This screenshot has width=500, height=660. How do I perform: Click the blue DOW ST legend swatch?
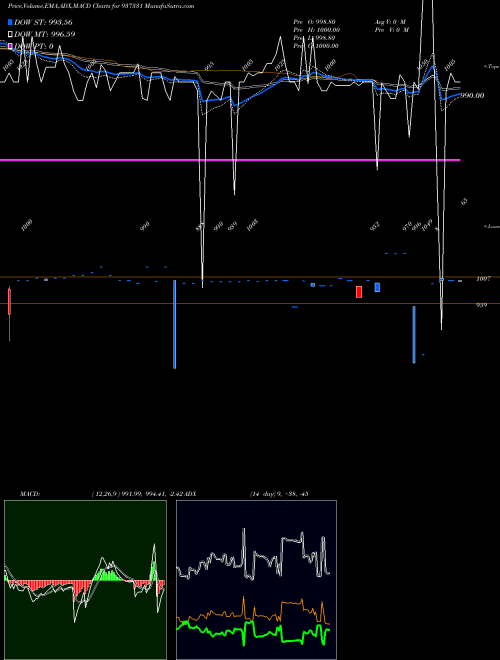(x=10, y=22)
